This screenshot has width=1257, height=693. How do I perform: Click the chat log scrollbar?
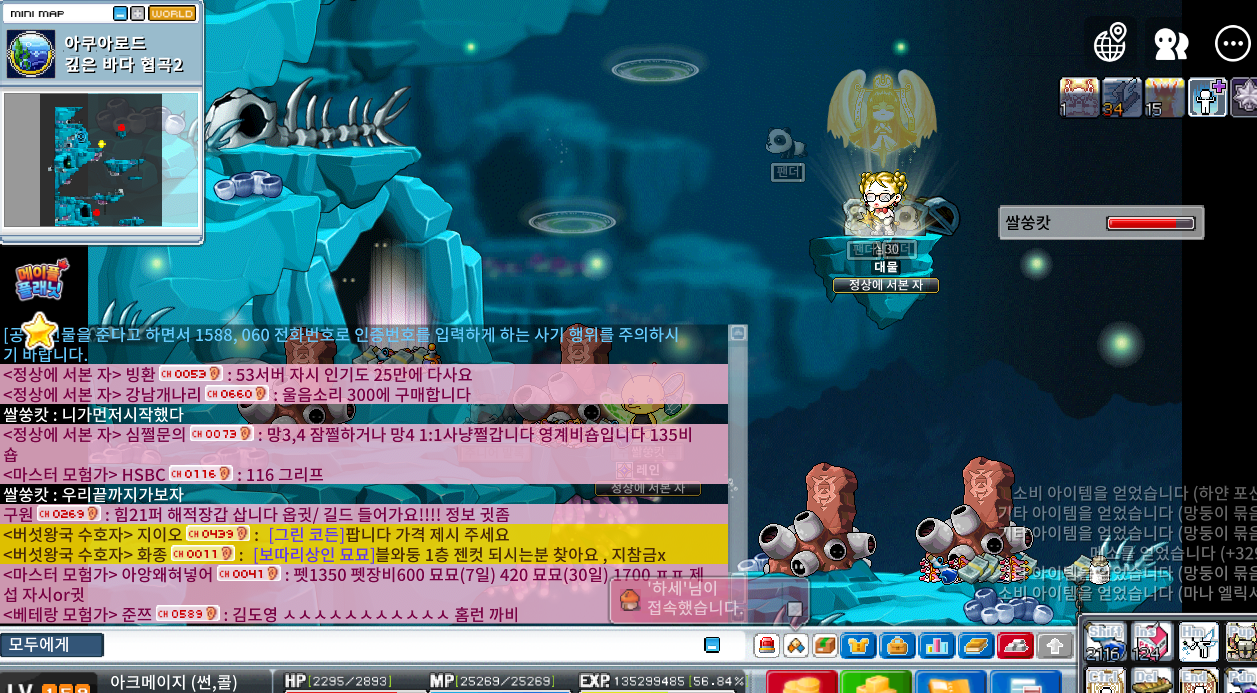tap(737, 475)
